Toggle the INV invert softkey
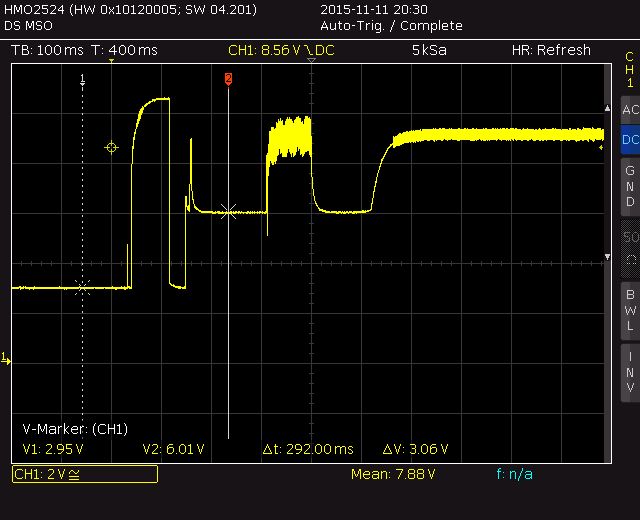This screenshot has height=520, width=640. (x=630, y=372)
